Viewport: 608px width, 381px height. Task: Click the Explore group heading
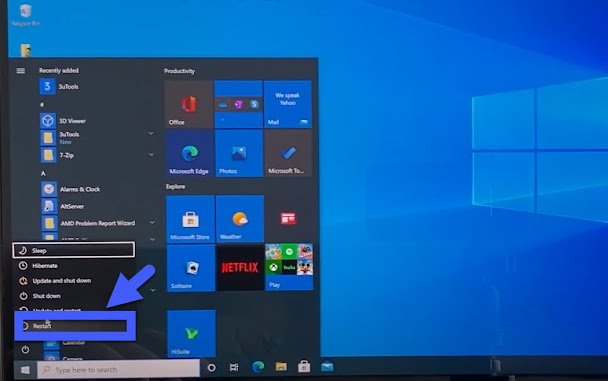[176, 186]
